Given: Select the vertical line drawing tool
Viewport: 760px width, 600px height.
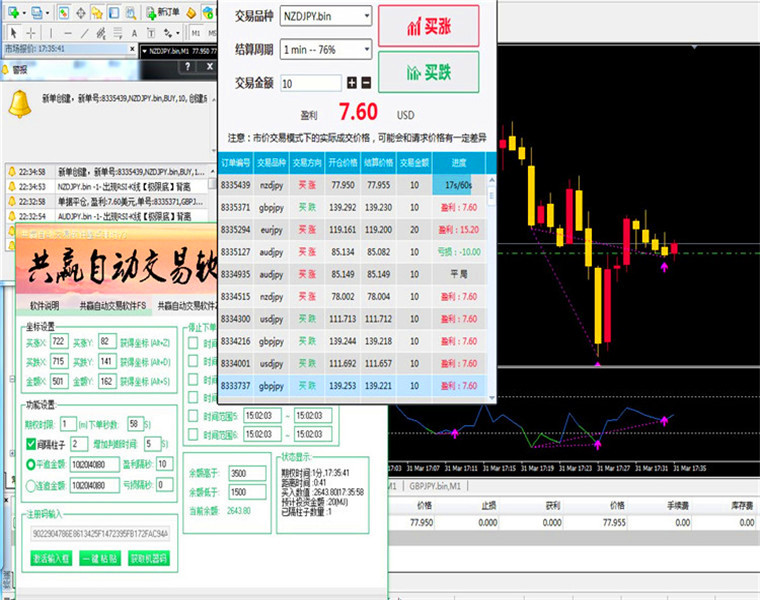Looking at the screenshot, I should tap(51, 33).
